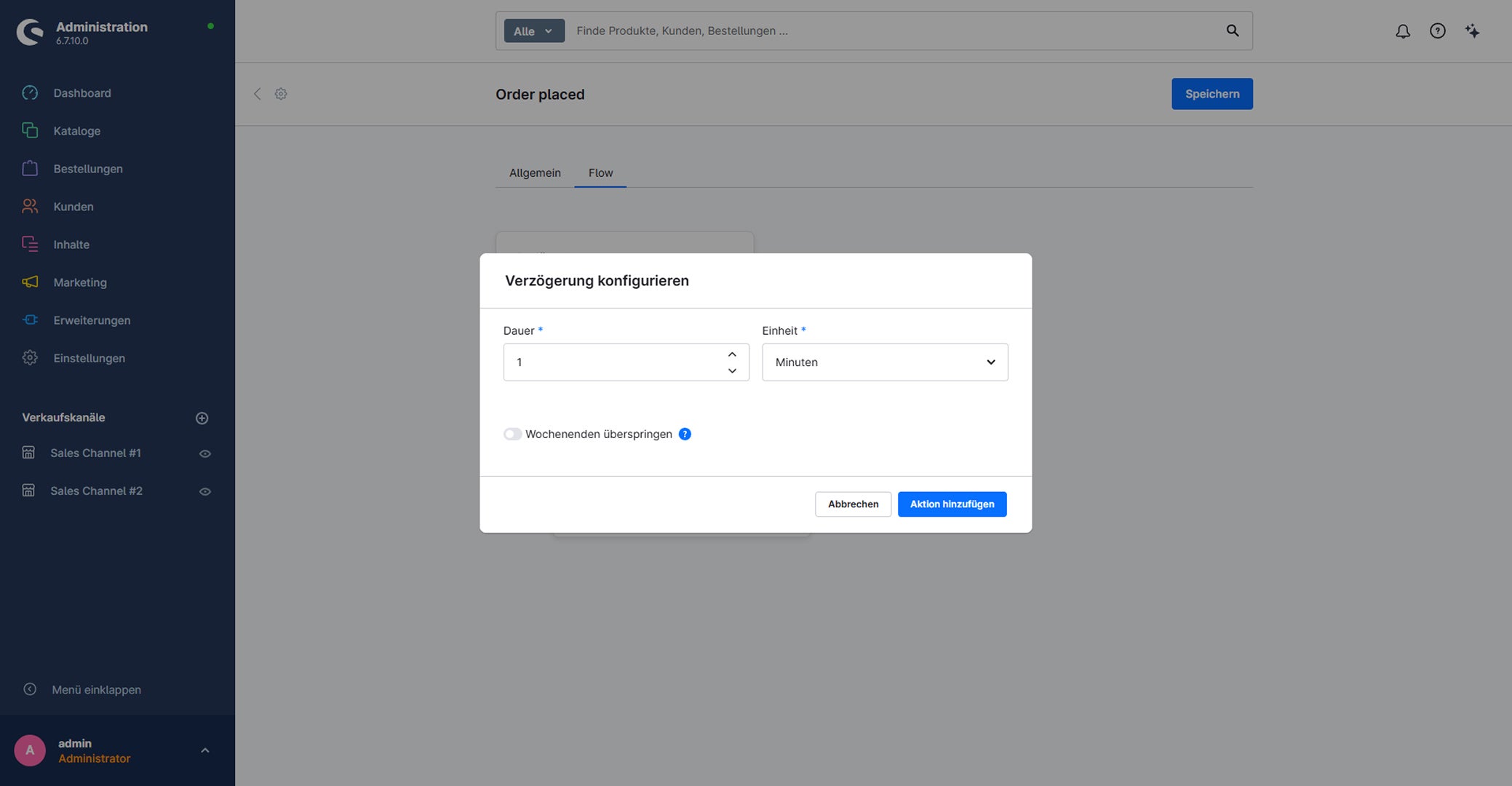Increase Dauer with the up stepper arrow
The image size is (1512, 786).
732,354
